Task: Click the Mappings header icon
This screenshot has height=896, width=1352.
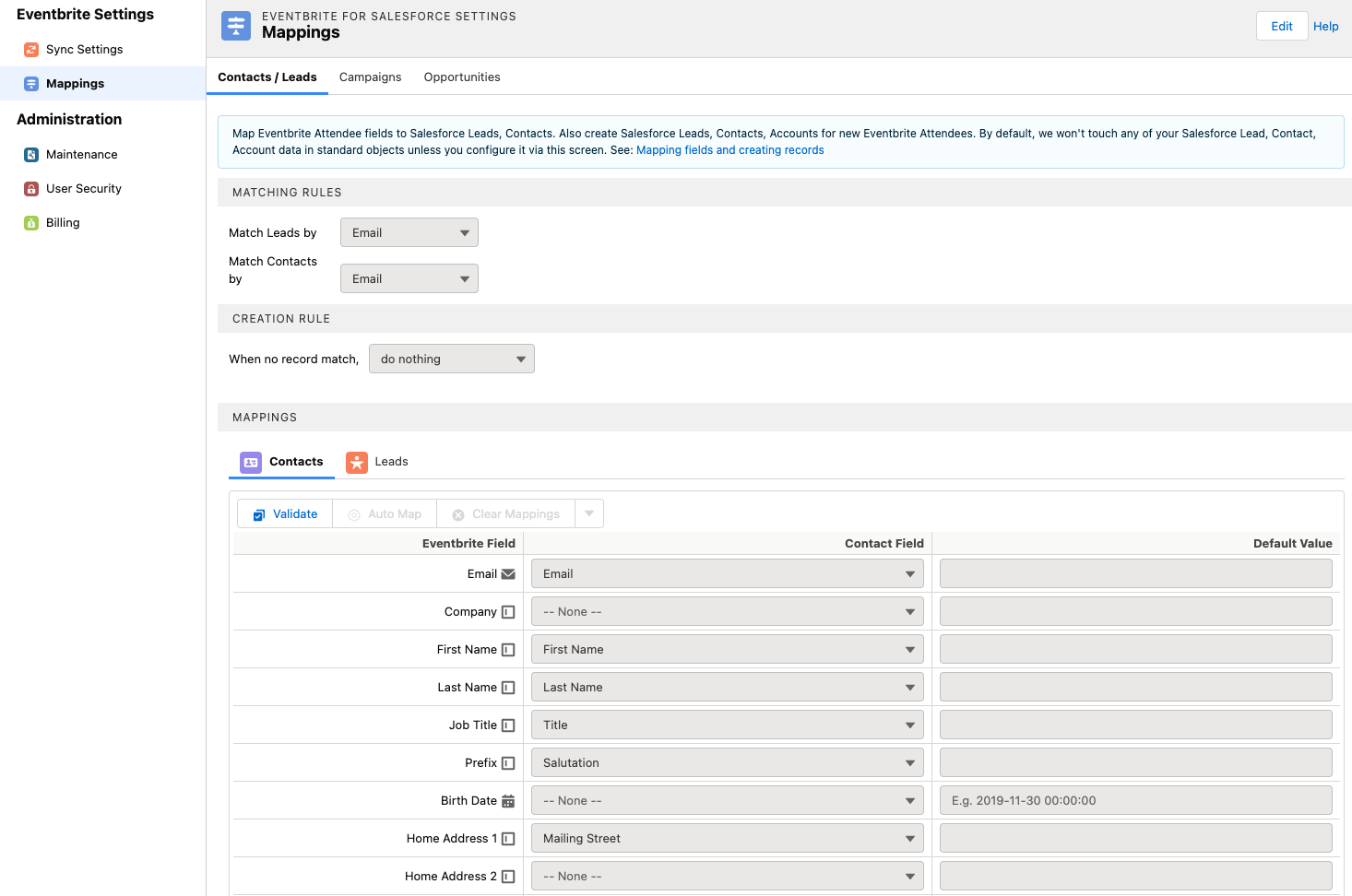Action: (236, 26)
